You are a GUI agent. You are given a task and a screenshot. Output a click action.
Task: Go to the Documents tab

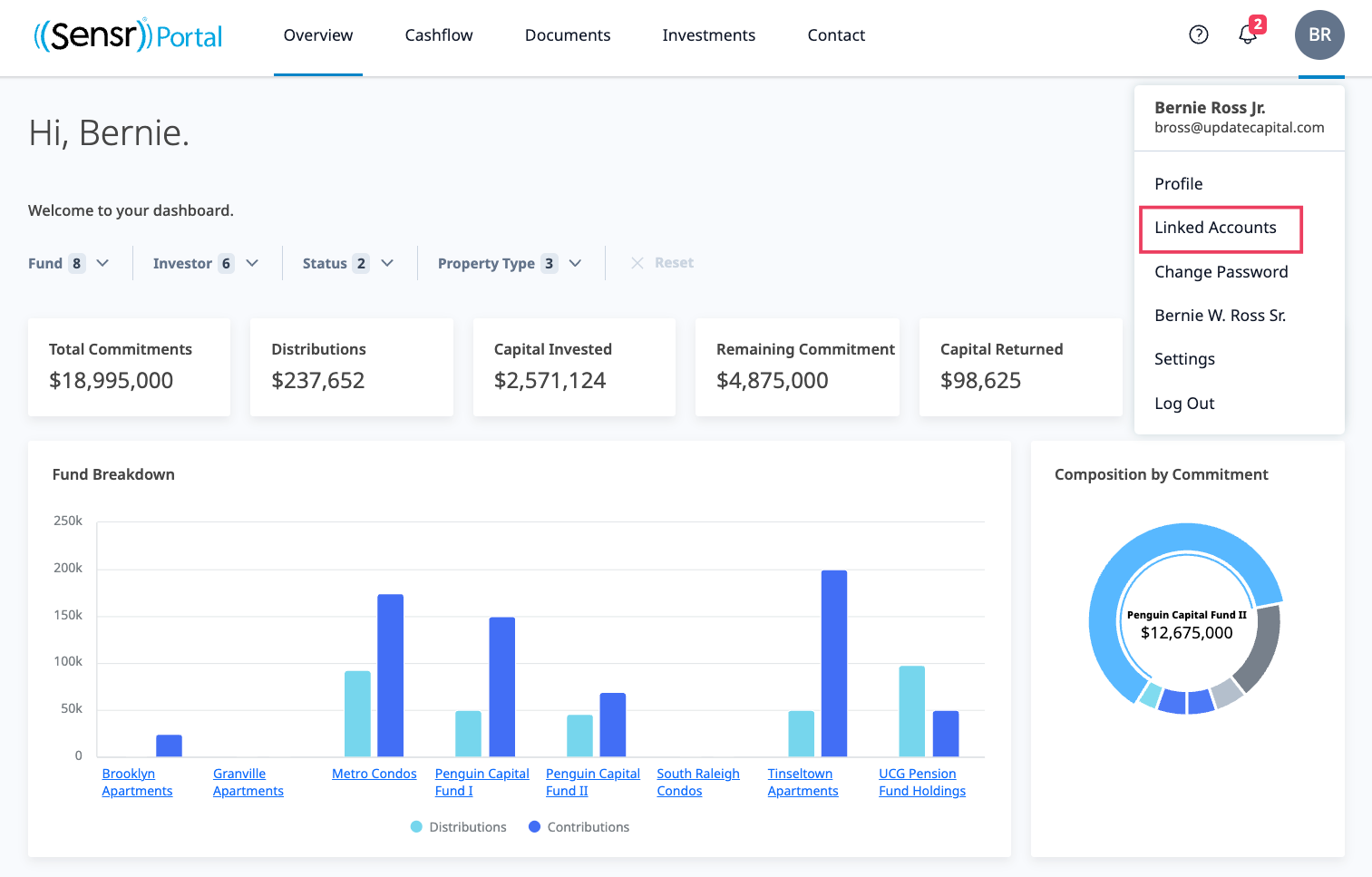pos(567,35)
